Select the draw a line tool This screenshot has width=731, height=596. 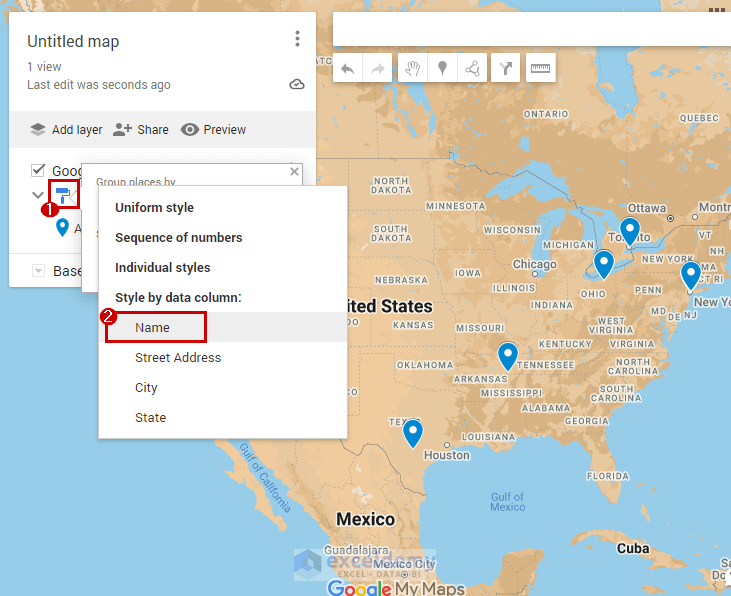click(471, 68)
